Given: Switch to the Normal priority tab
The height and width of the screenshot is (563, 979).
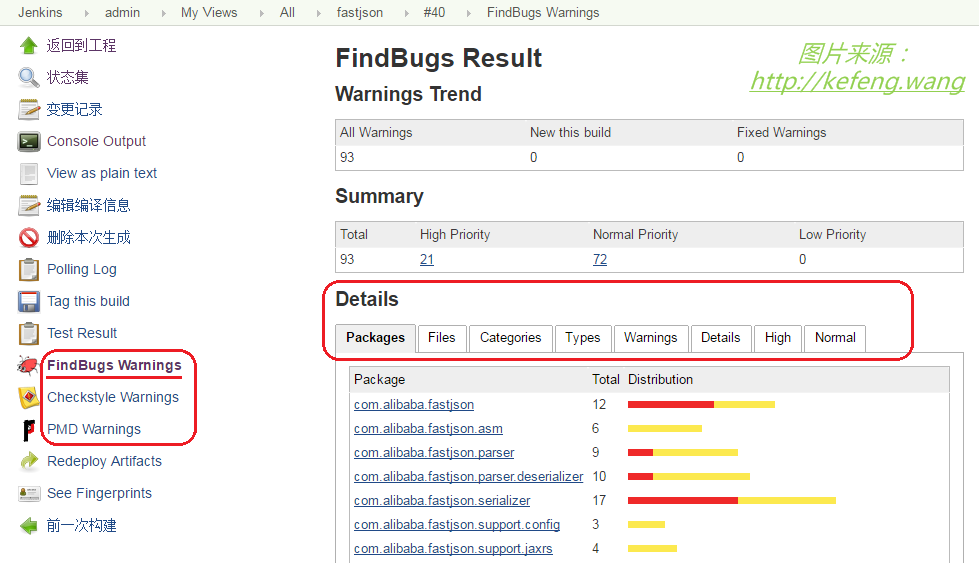Looking at the screenshot, I should pos(835,338).
